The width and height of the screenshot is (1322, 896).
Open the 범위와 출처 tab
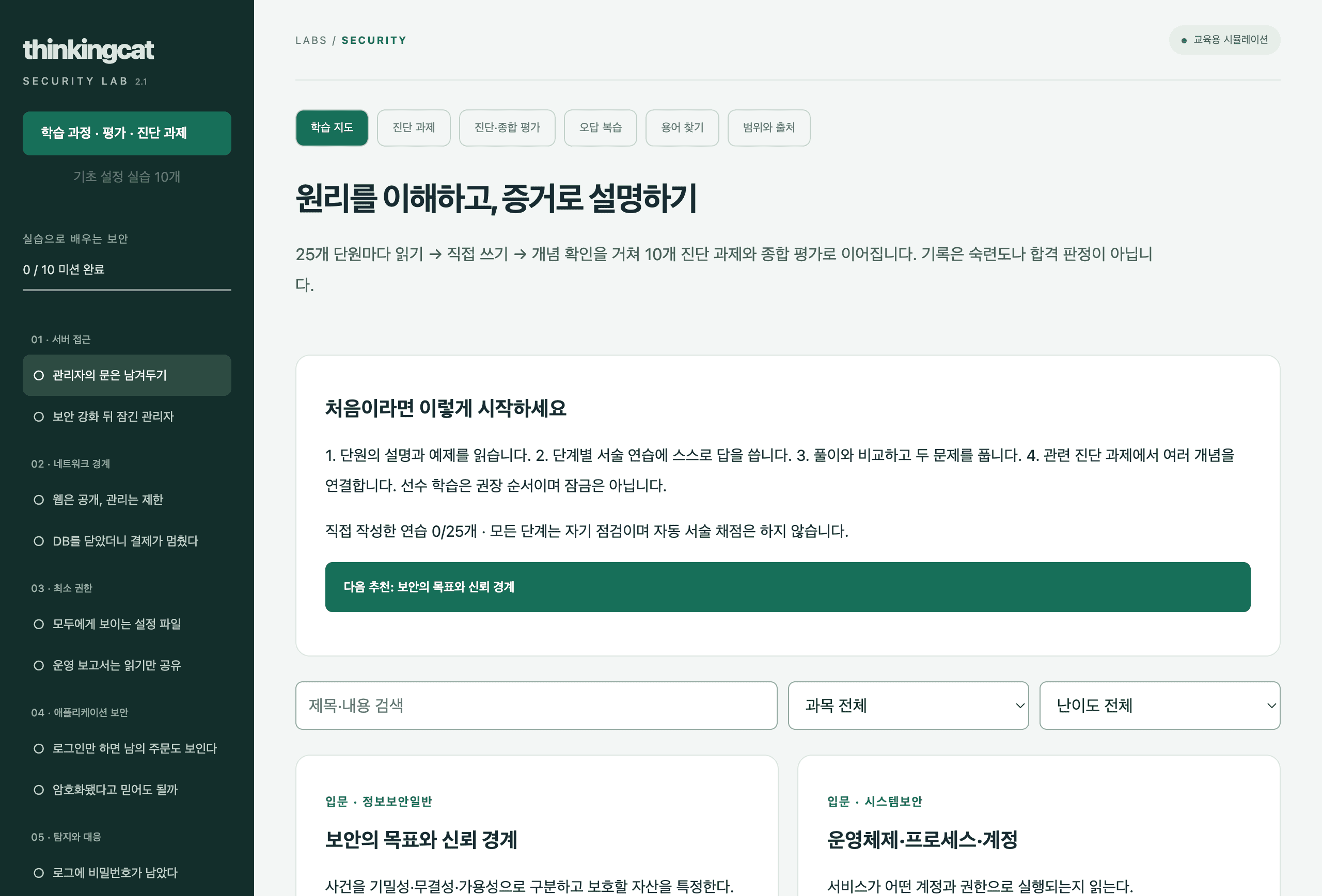pos(768,127)
